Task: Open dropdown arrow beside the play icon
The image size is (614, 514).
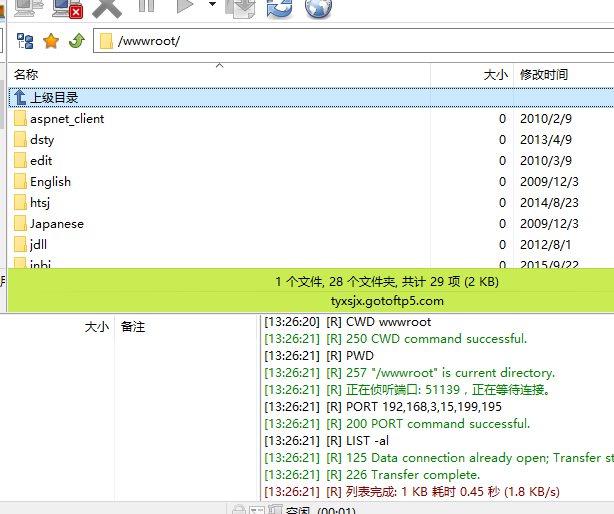Action: click(x=212, y=6)
